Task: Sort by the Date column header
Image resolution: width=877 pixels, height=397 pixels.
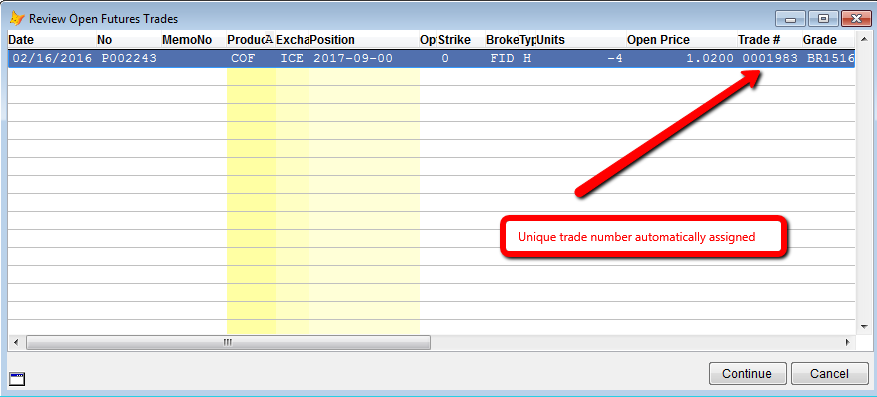Action: click(51, 40)
